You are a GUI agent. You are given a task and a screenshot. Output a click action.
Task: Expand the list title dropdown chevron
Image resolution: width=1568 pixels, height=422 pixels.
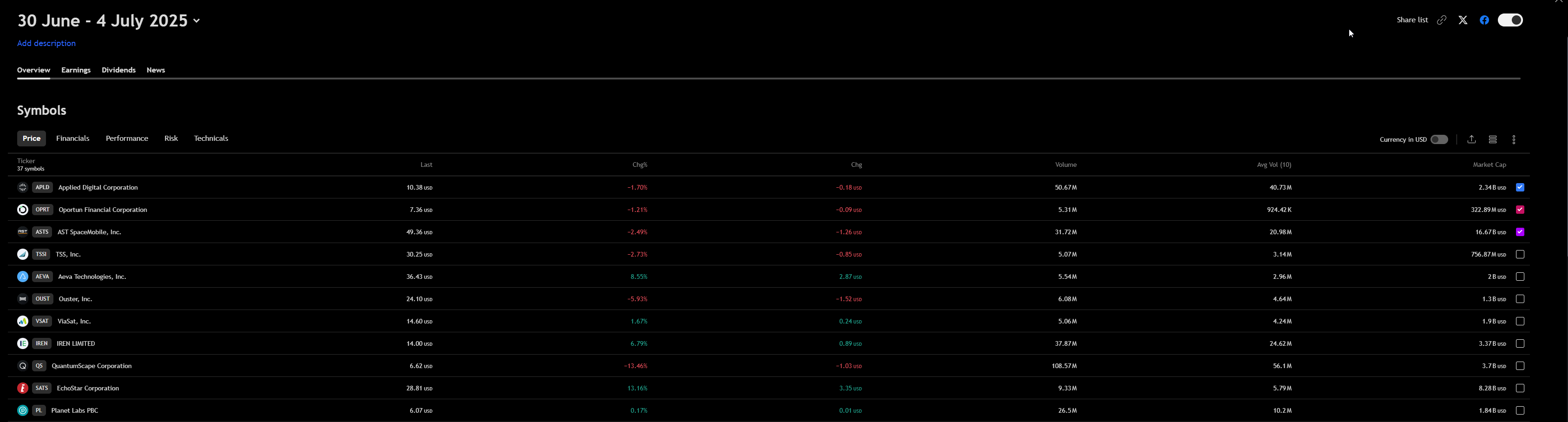click(196, 21)
